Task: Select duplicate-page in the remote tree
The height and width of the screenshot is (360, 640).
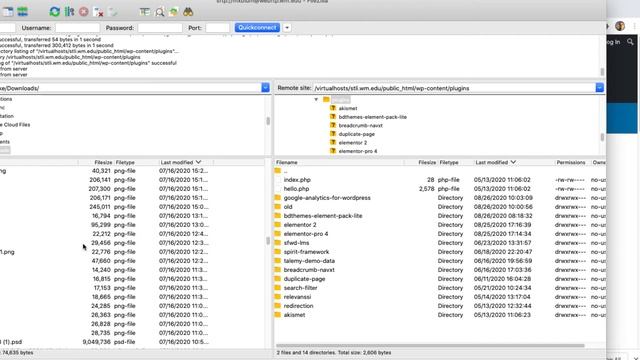Action: tap(356, 134)
